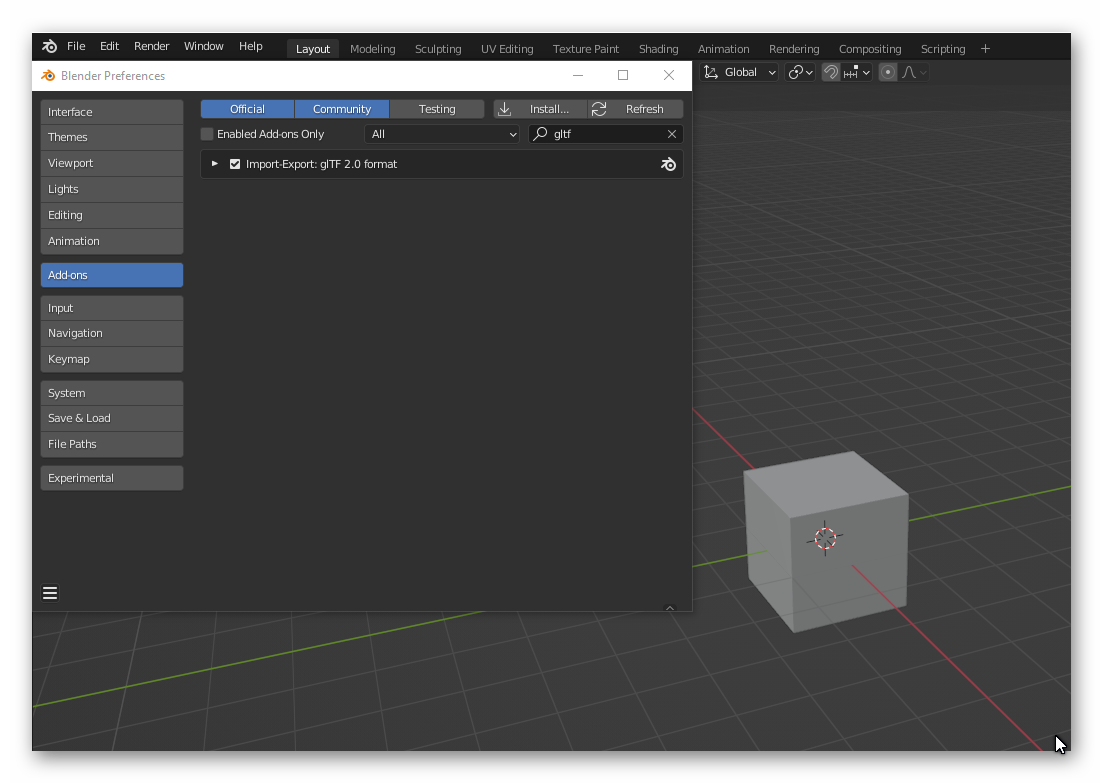The image size is (1103, 783).
Task: Open the preferences hamburger menu
Action: pyautogui.click(x=50, y=594)
